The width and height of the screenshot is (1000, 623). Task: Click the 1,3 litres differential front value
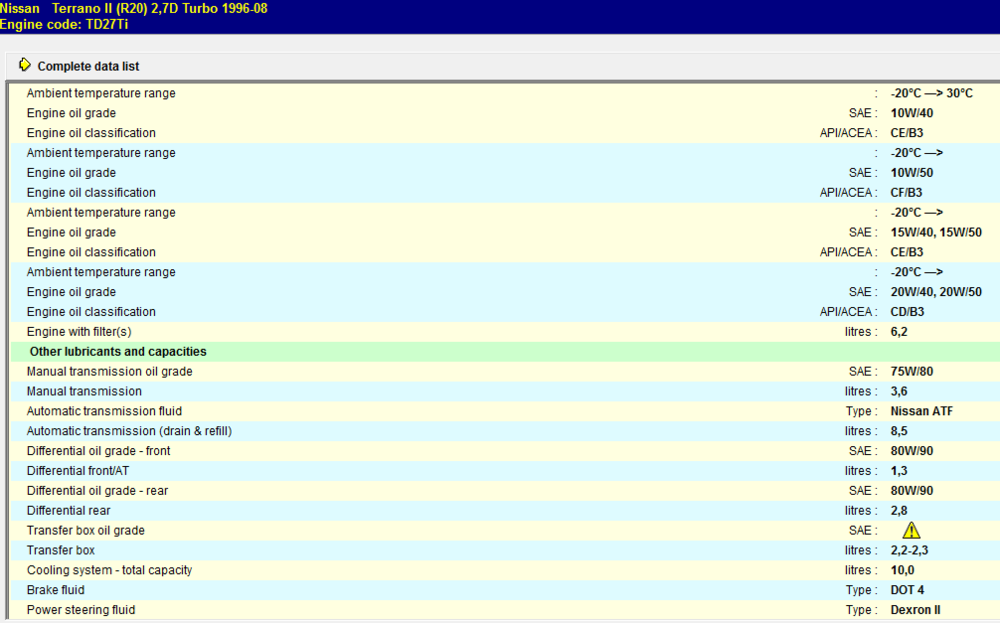(899, 471)
